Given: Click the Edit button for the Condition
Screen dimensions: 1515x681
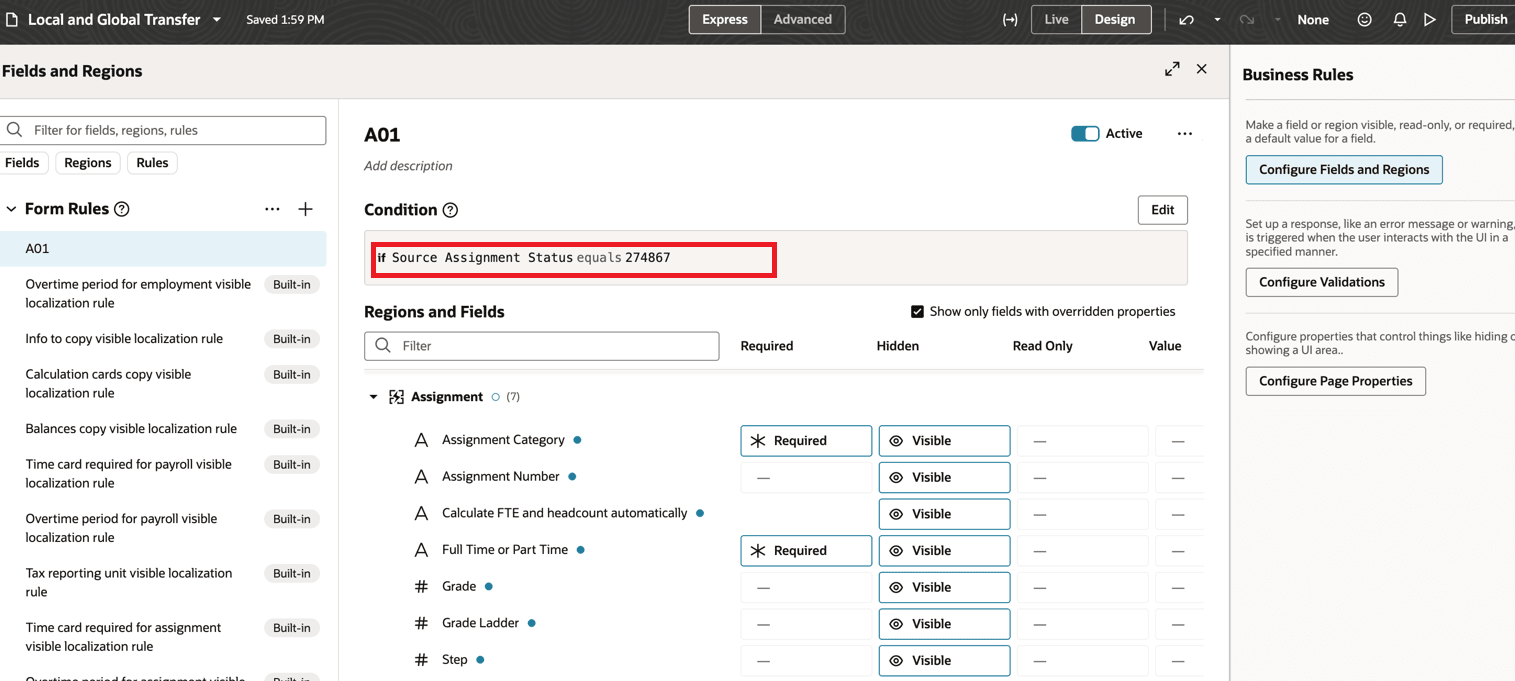Looking at the screenshot, I should pyautogui.click(x=1162, y=210).
